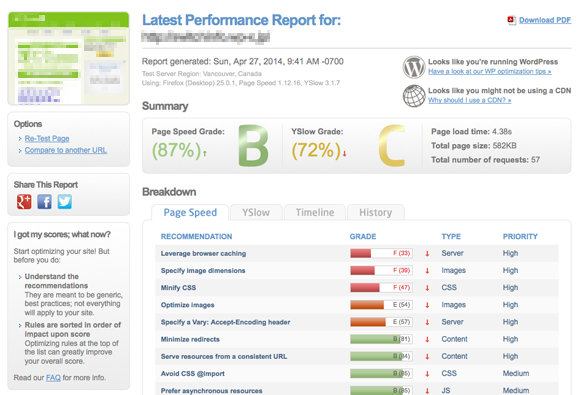580x395 pixels.
Task: Click the PDF icon beside Download PDF
Action: point(512,20)
